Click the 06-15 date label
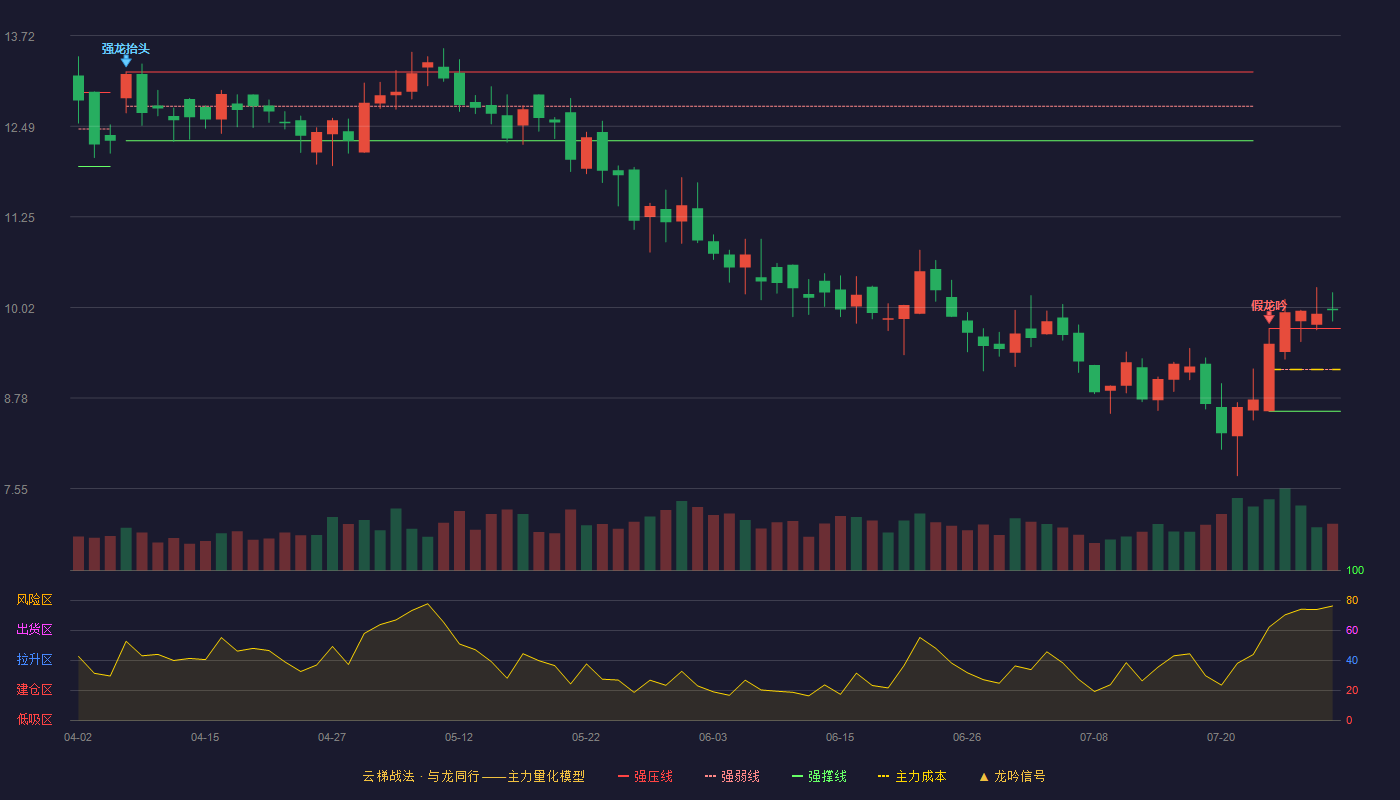Viewport: 1400px width, 800px height. tap(840, 737)
